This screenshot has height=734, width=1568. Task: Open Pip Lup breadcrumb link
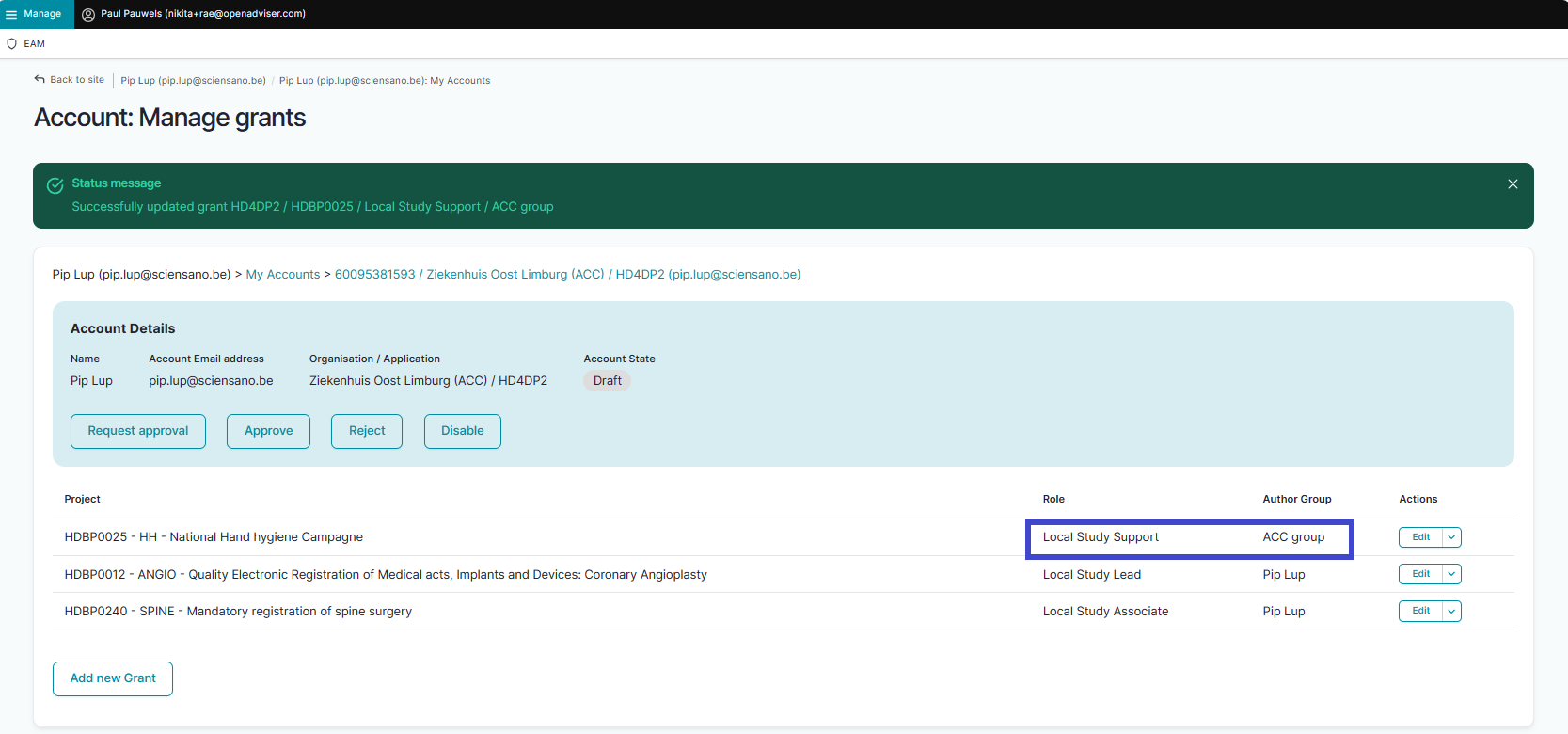click(x=193, y=81)
